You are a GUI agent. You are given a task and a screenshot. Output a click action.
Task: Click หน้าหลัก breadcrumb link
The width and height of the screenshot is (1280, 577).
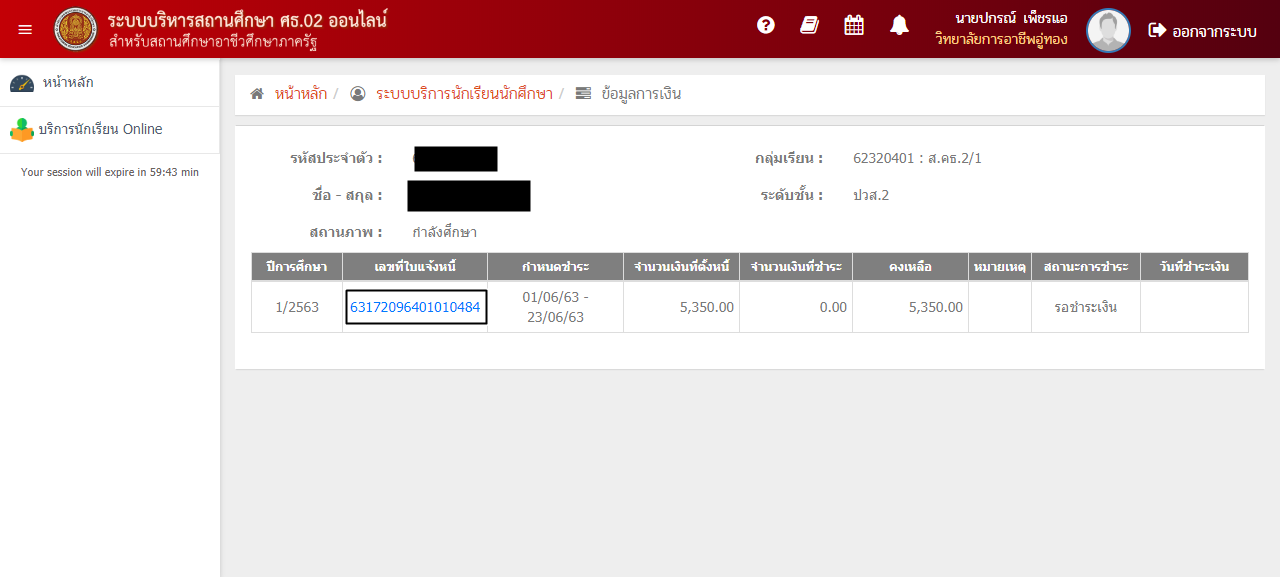tap(301, 94)
